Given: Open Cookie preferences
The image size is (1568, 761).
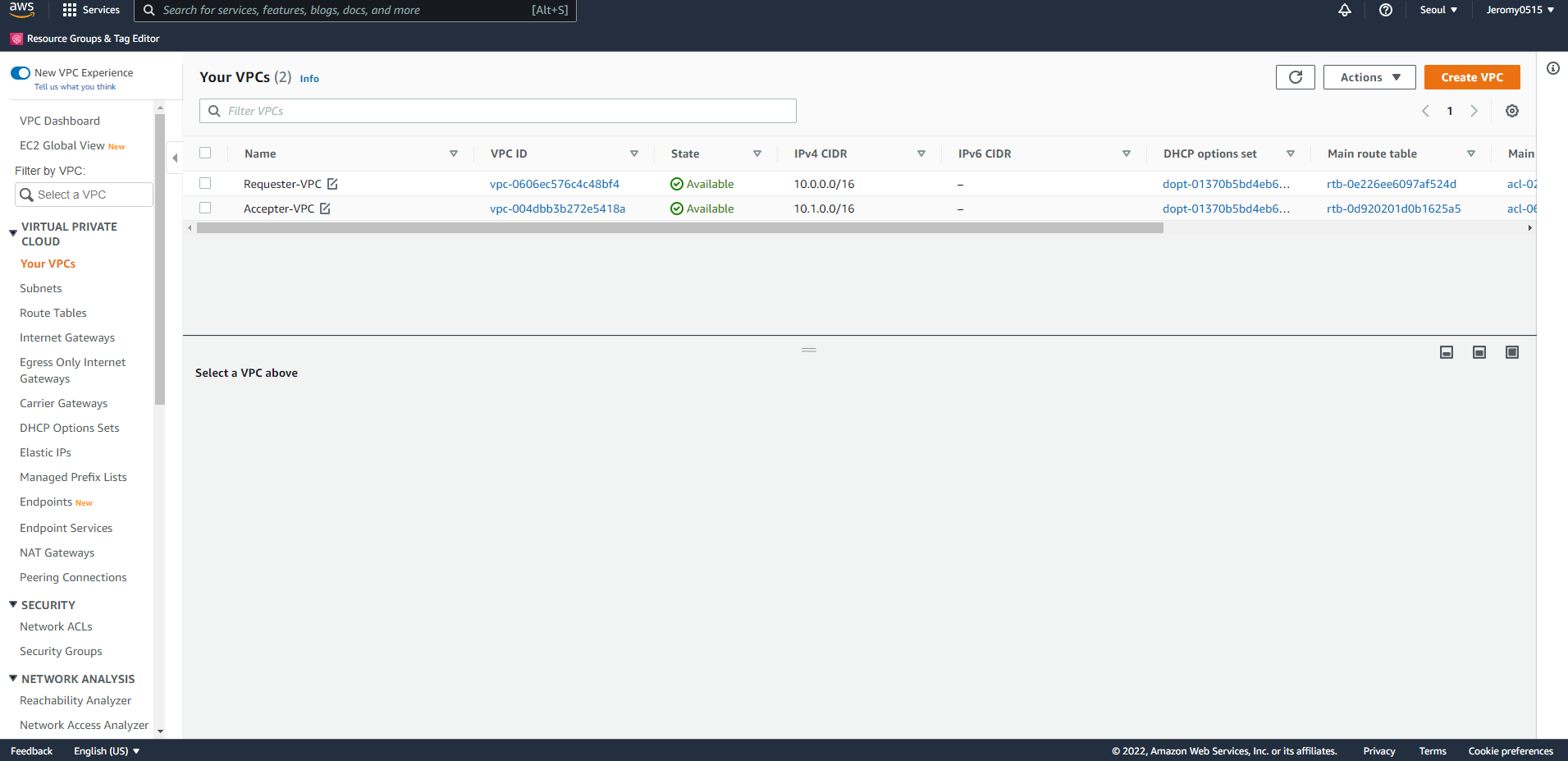Looking at the screenshot, I should [1511, 751].
